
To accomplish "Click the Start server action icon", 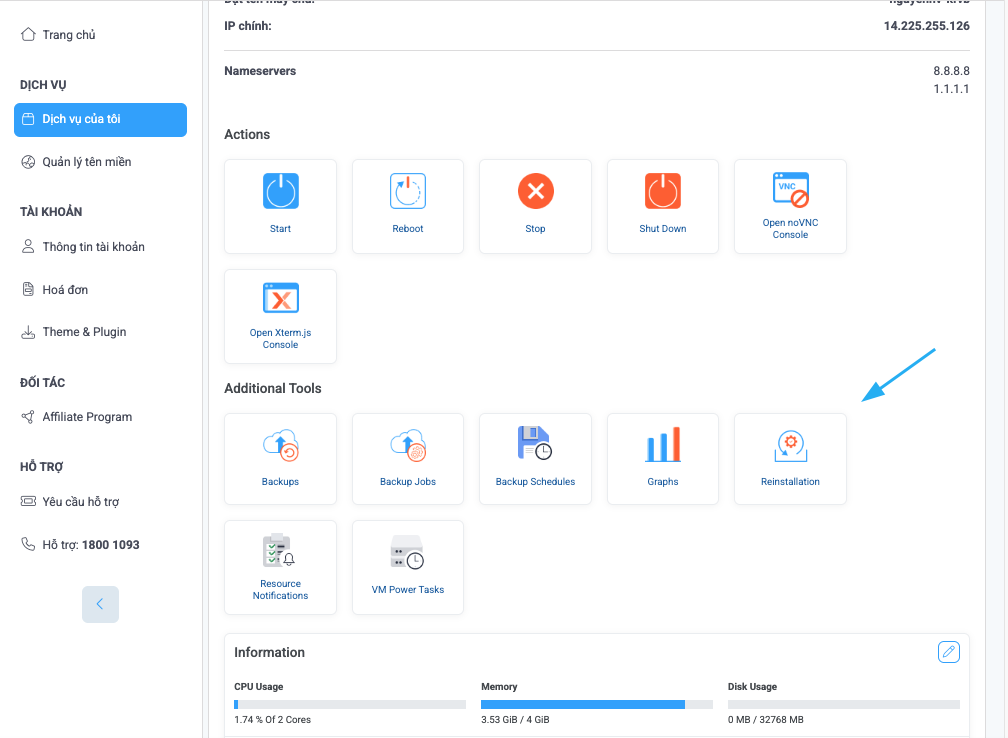I will point(280,191).
